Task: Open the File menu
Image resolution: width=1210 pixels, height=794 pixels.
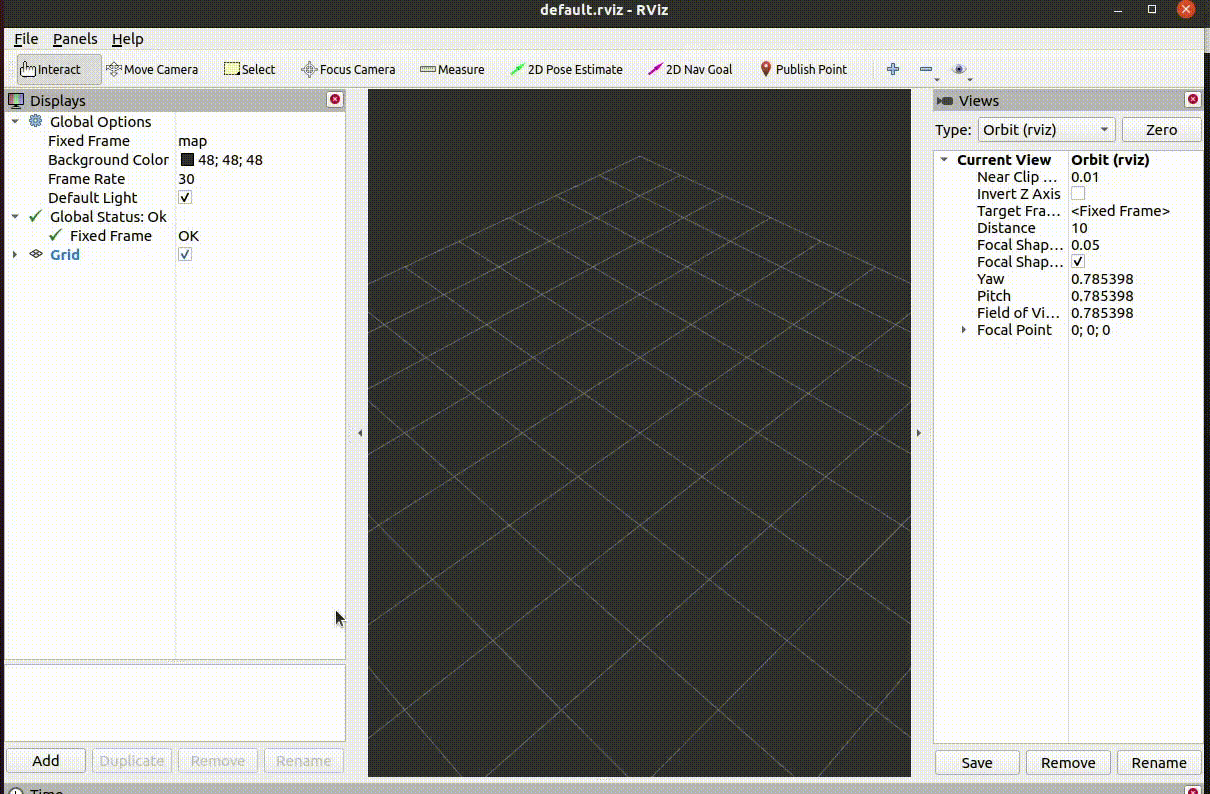Action: (26, 39)
